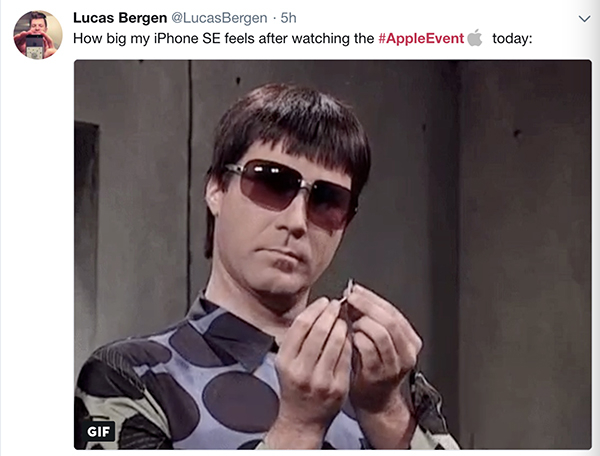Expand the tweet options chevron menu
This screenshot has height=456, width=600.
click(584, 19)
